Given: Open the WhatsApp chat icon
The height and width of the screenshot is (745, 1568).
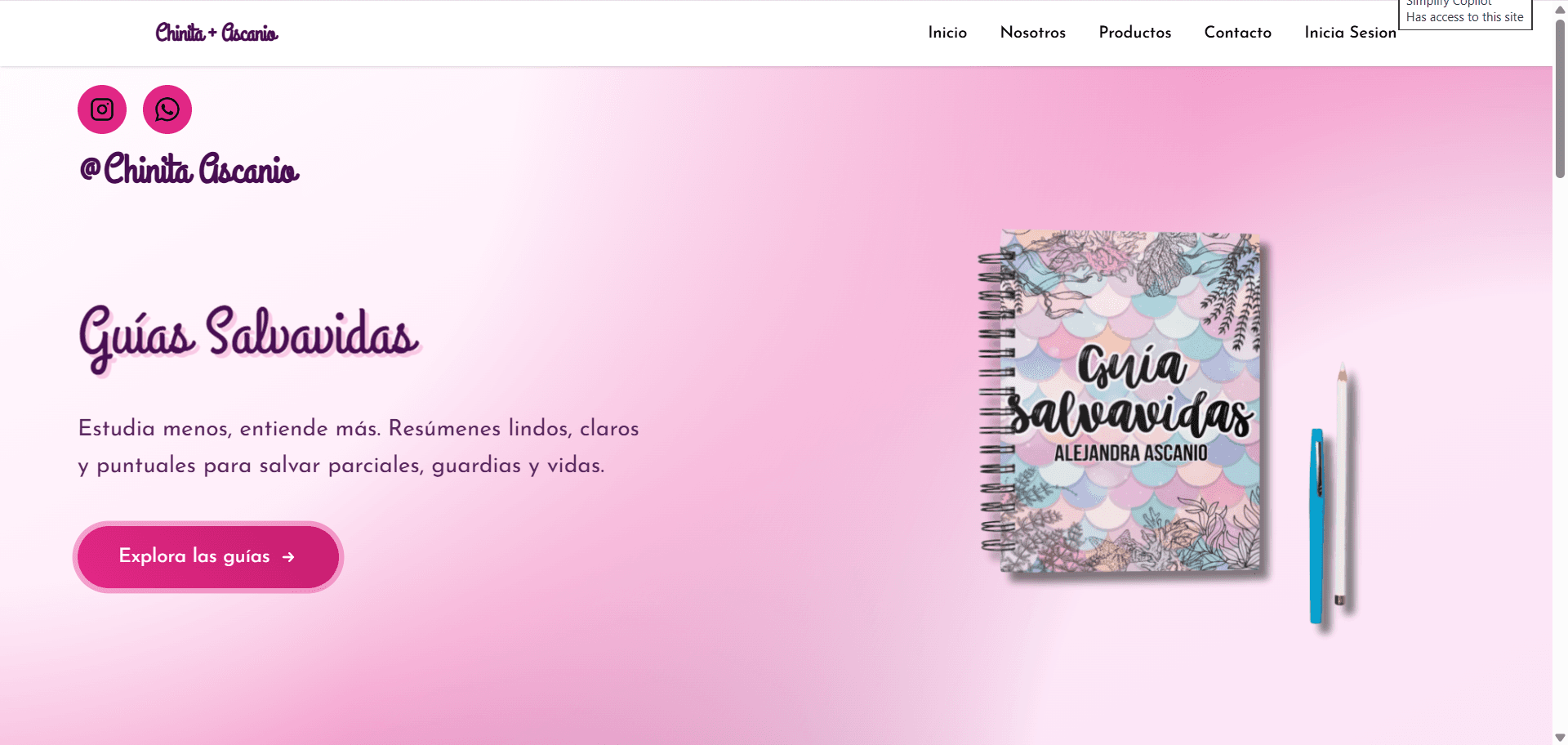Looking at the screenshot, I should point(167,109).
